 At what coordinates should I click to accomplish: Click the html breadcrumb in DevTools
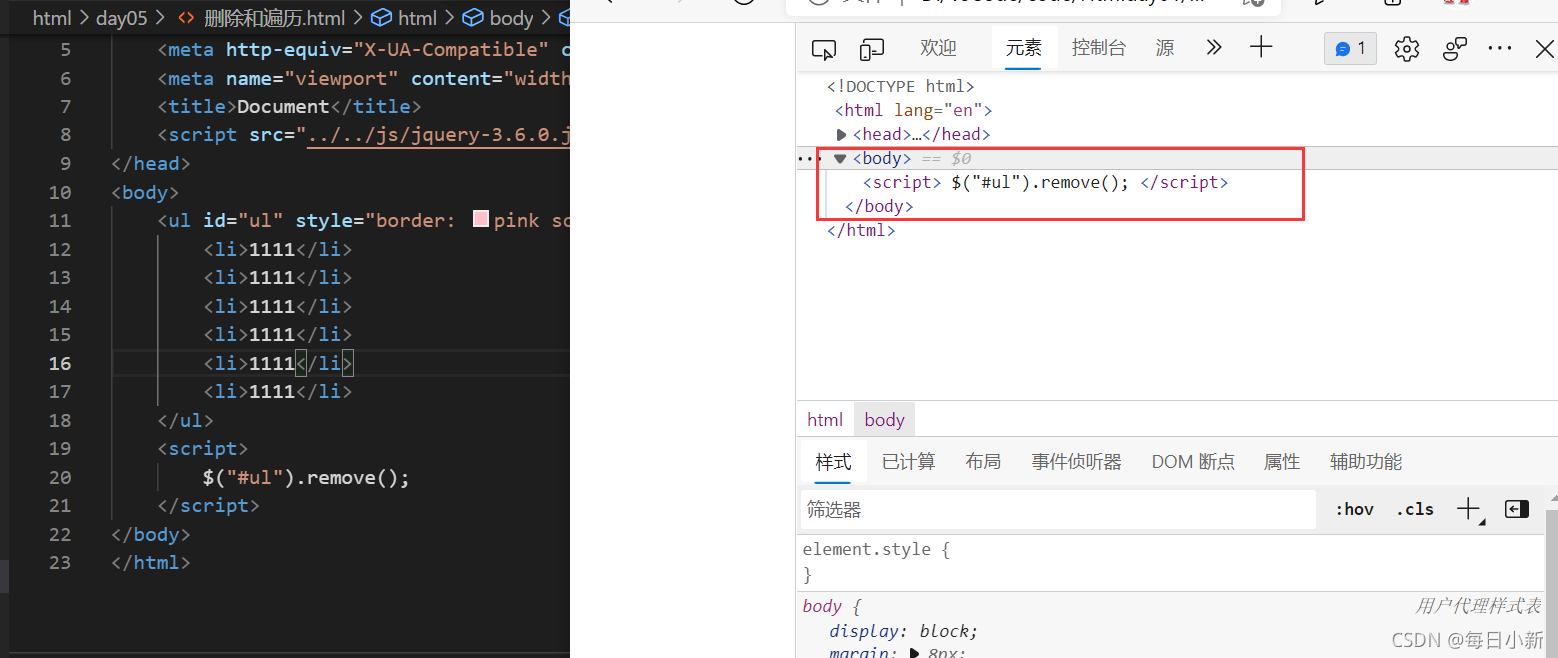(x=825, y=420)
